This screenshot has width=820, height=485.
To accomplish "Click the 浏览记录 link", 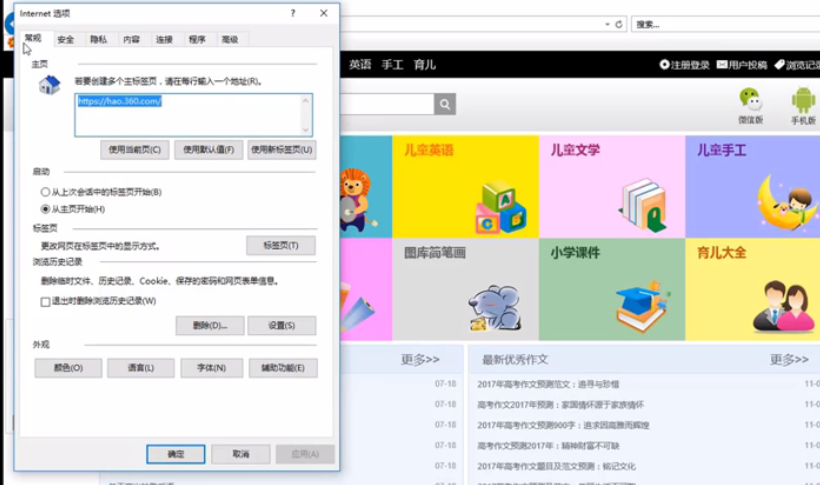I will [x=797, y=65].
